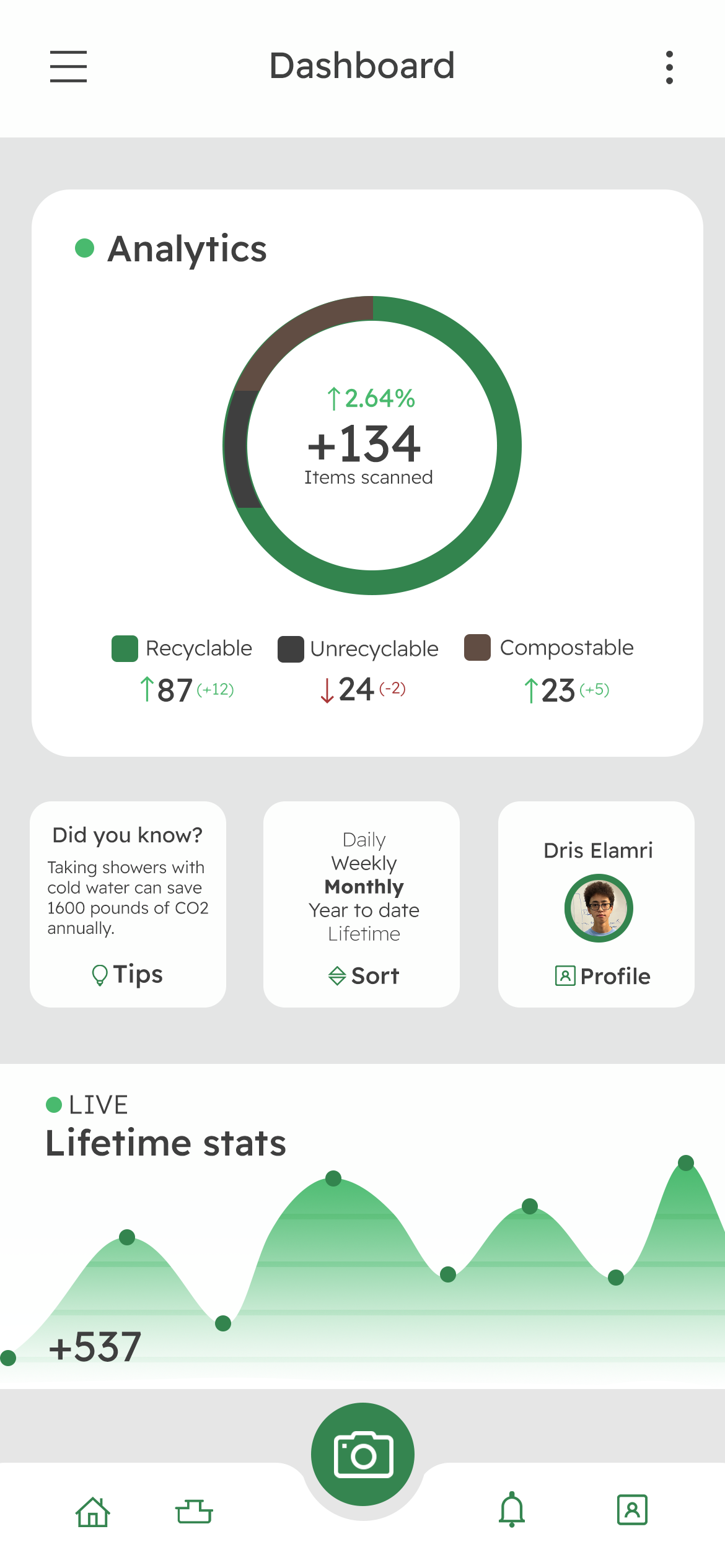Open the three-dot options menu
The image size is (725, 1568).
click(x=669, y=67)
